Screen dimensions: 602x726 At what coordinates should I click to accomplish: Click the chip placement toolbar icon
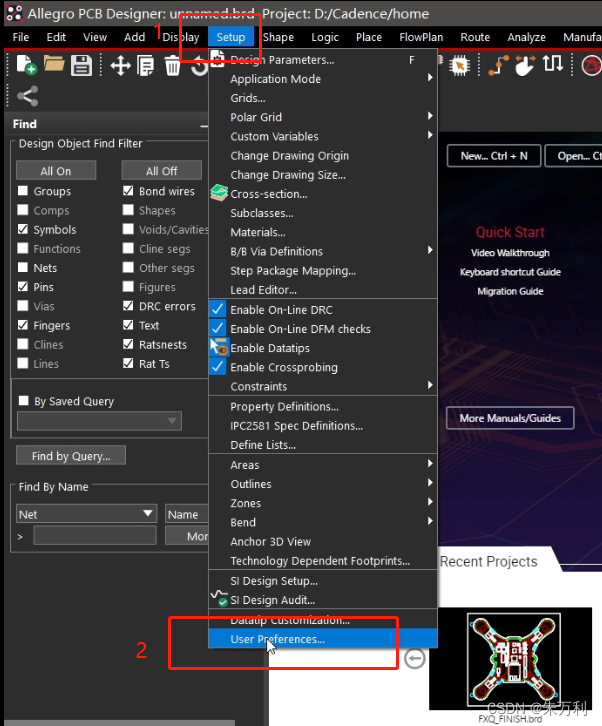(459, 66)
